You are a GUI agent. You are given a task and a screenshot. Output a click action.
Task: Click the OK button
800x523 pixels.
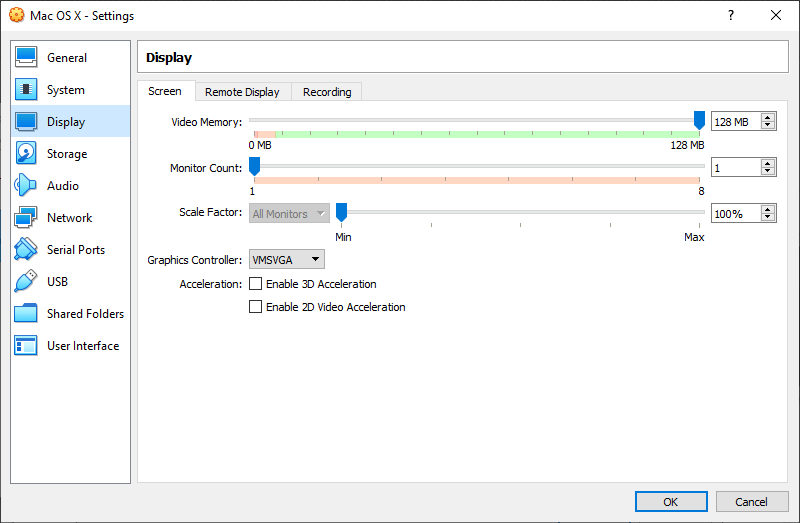671,502
